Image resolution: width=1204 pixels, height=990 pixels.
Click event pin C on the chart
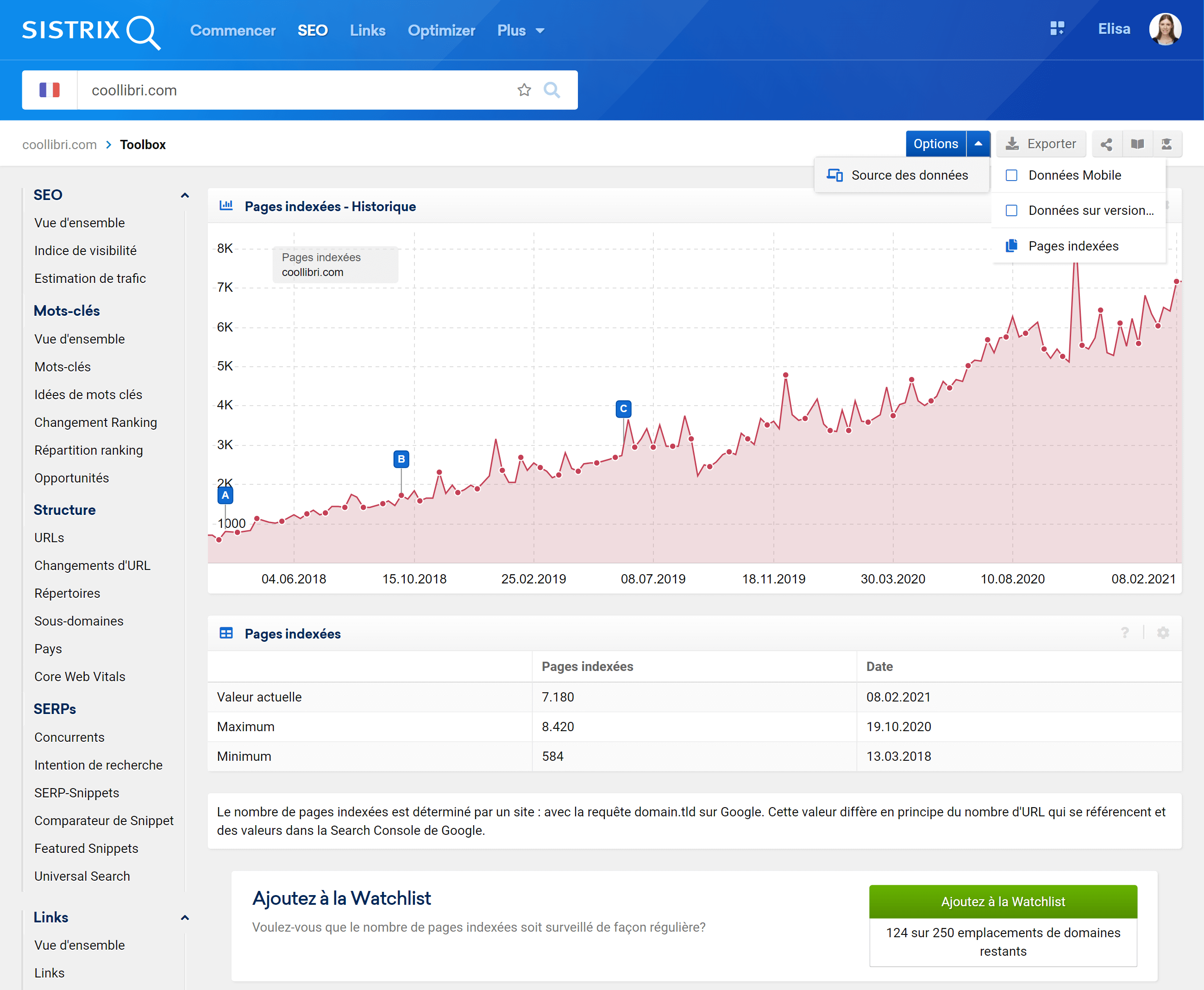pyautogui.click(x=623, y=409)
